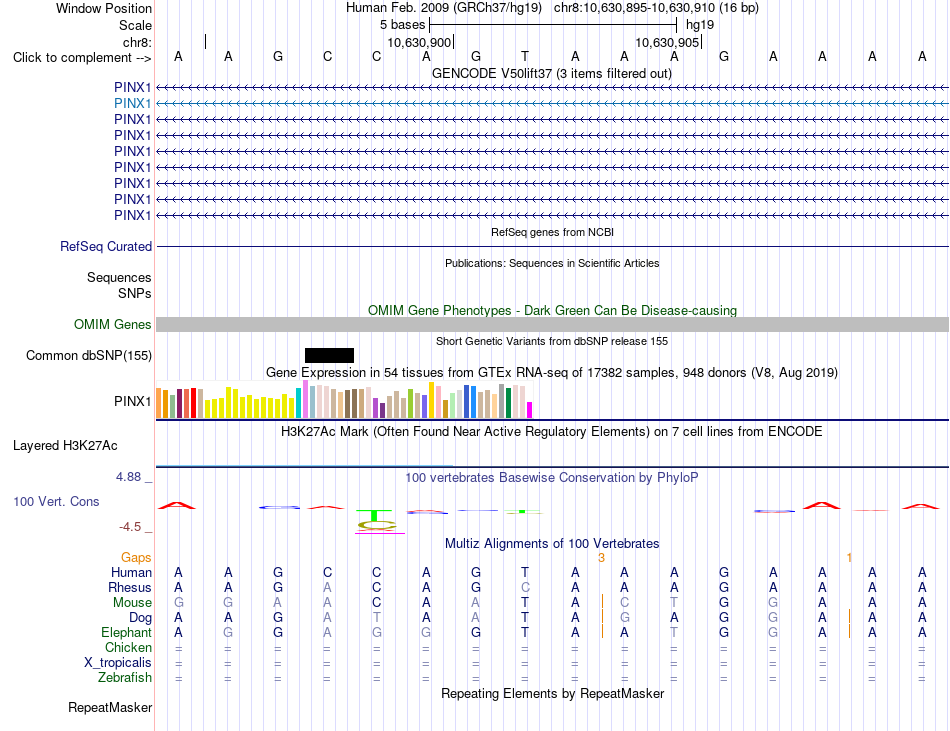Click 'GENCODE V50lift37 (3 items filtered out)' title
950x731 pixels.
pyautogui.click(x=551, y=73)
